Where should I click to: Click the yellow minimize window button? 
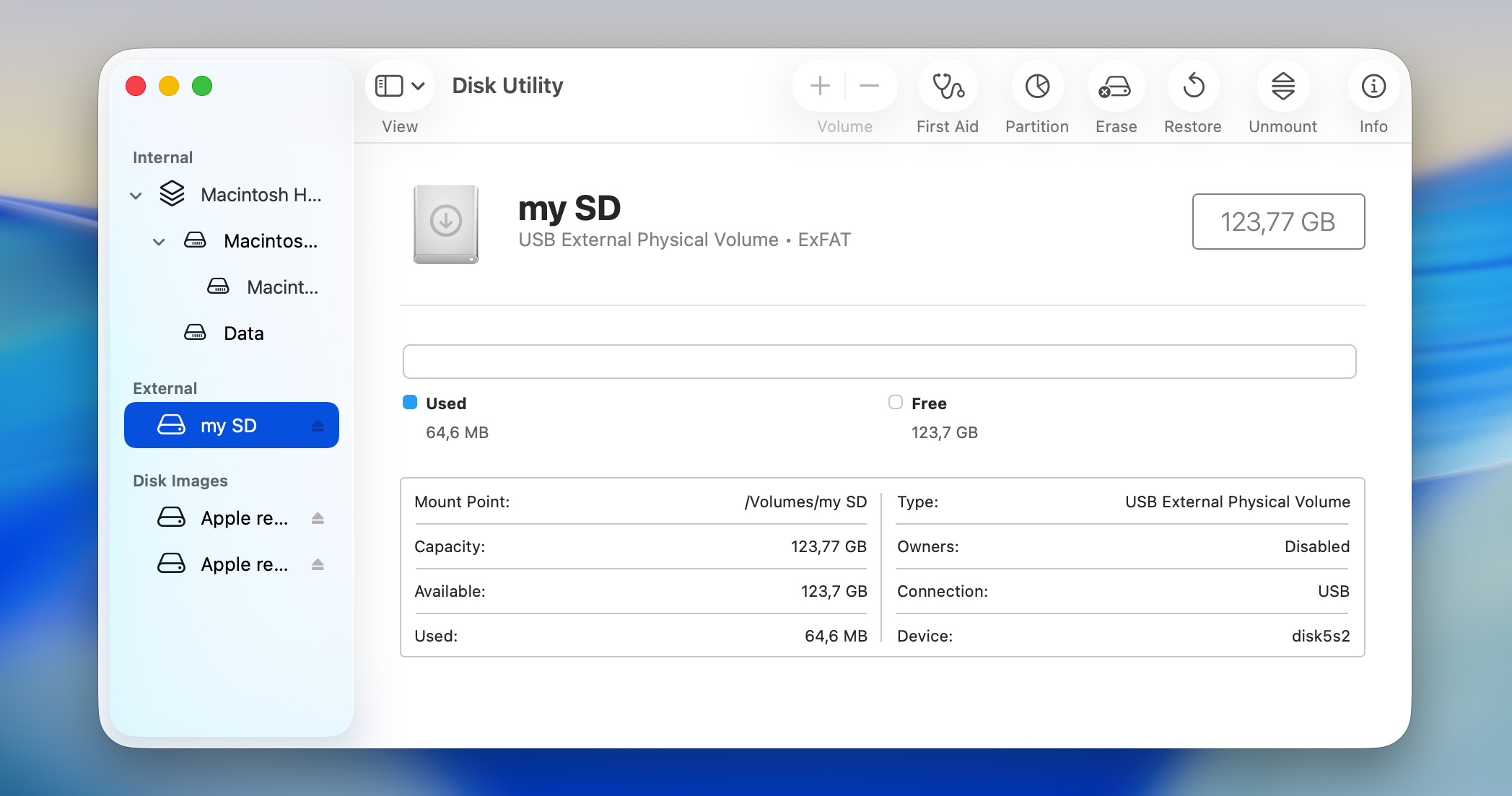coord(169,86)
